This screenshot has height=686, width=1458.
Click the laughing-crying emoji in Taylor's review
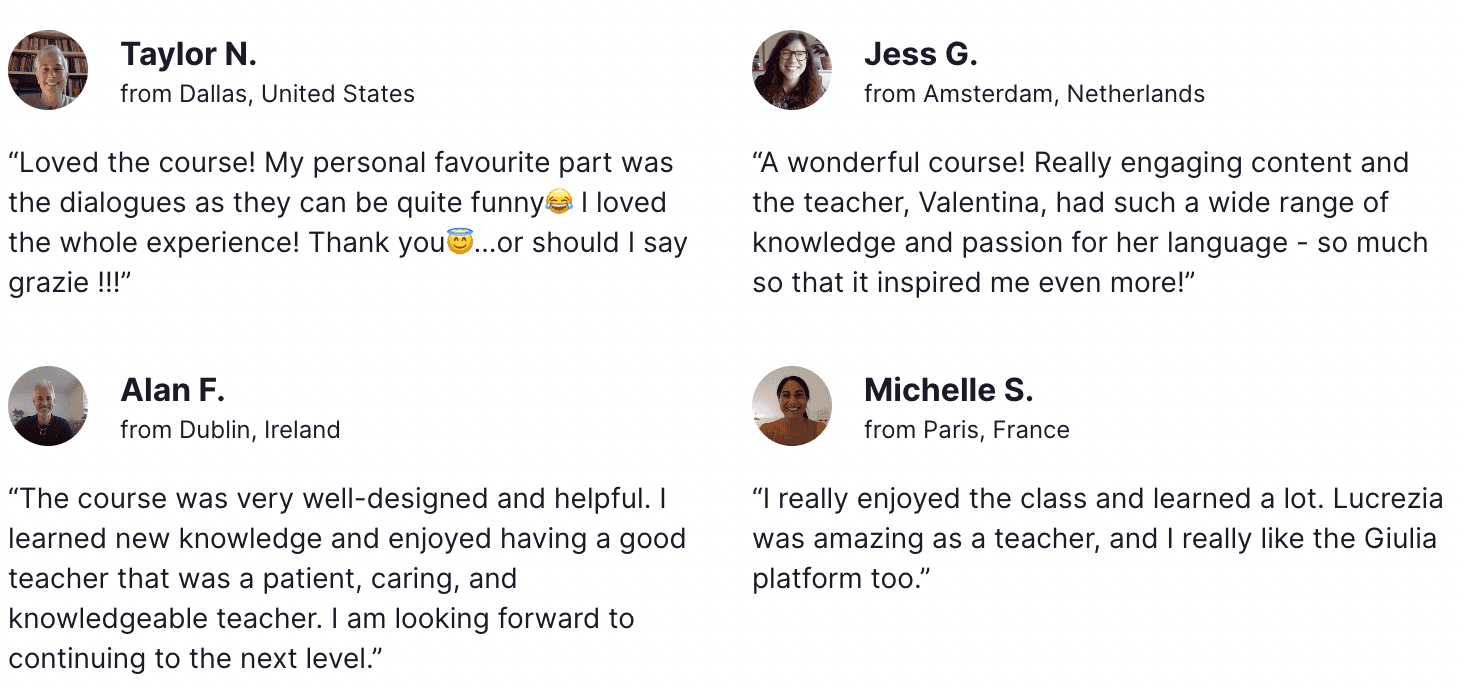point(560,203)
